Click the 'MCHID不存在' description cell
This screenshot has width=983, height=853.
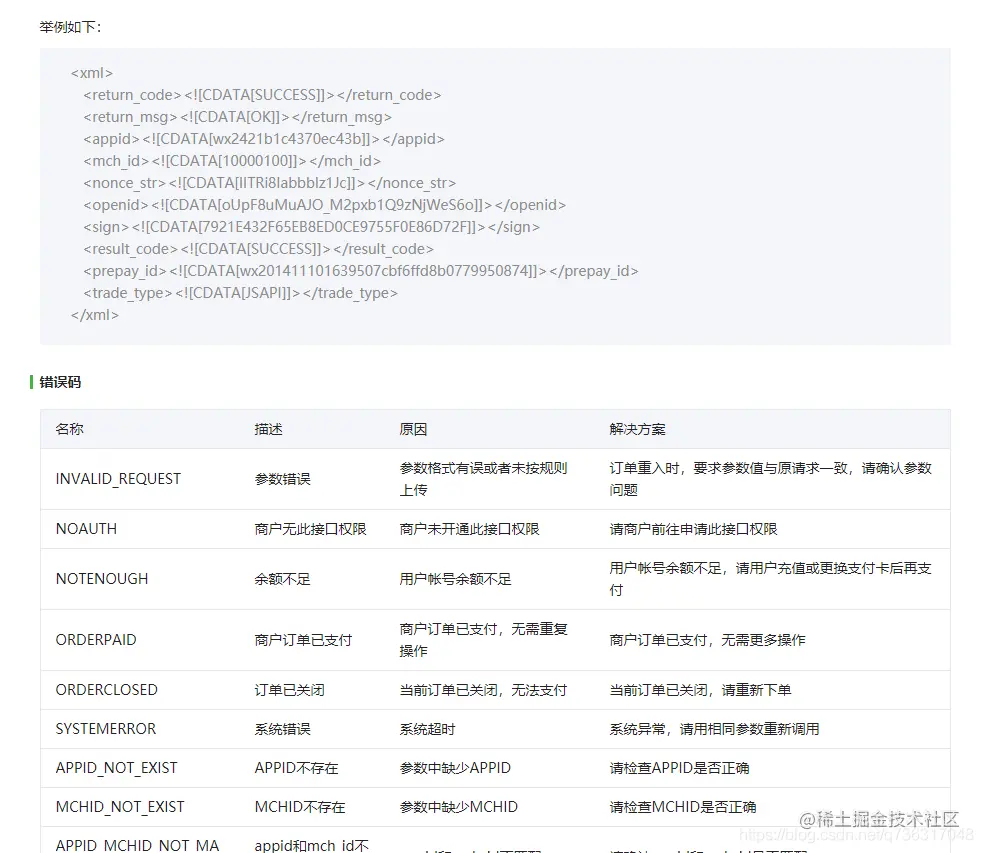point(300,807)
